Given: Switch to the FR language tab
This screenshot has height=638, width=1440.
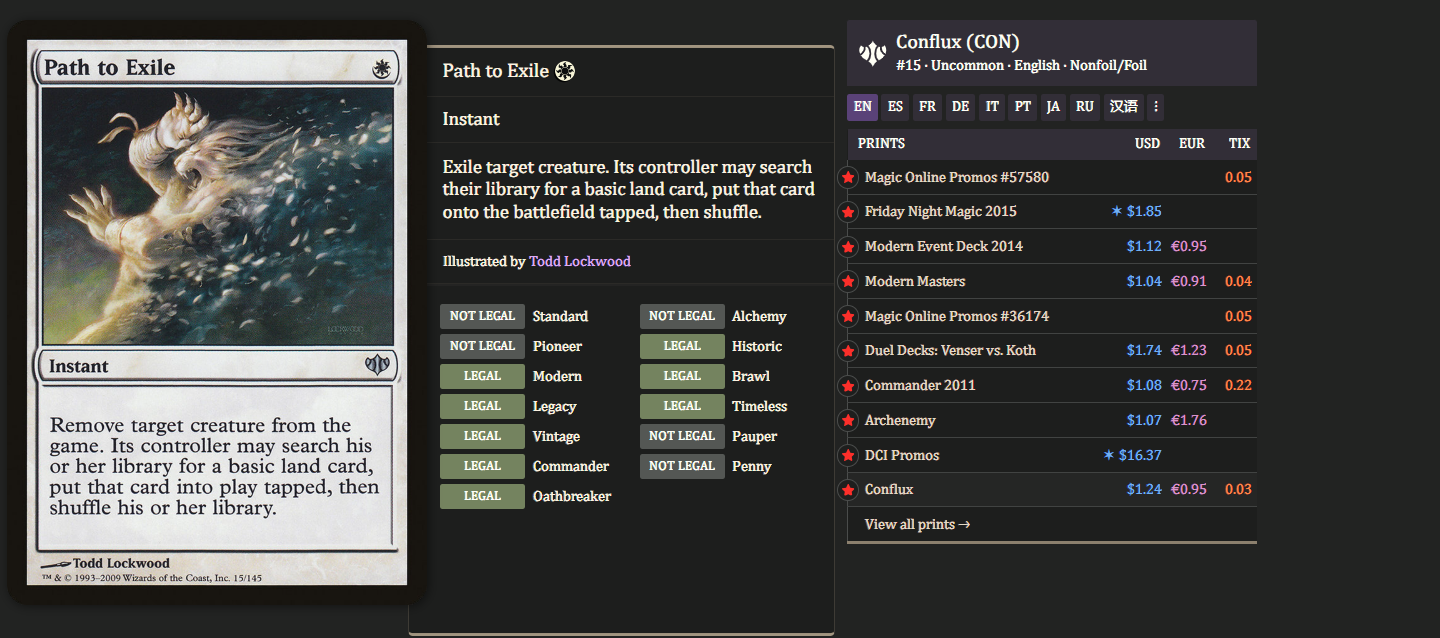Looking at the screenshot, I should 928,107.
